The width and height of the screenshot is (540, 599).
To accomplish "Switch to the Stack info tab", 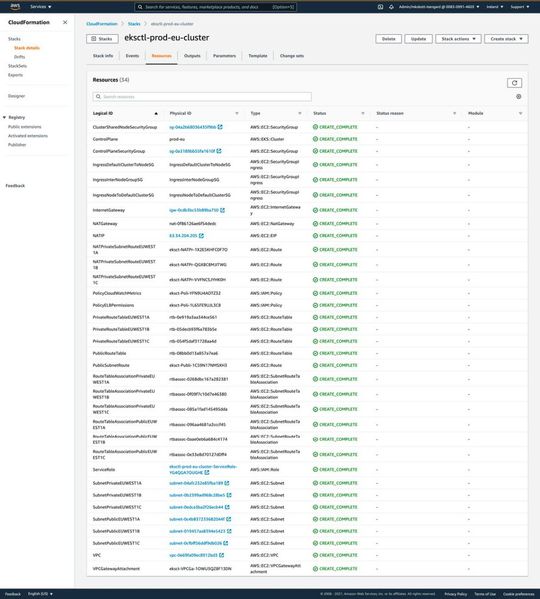I will pos(103,56).
